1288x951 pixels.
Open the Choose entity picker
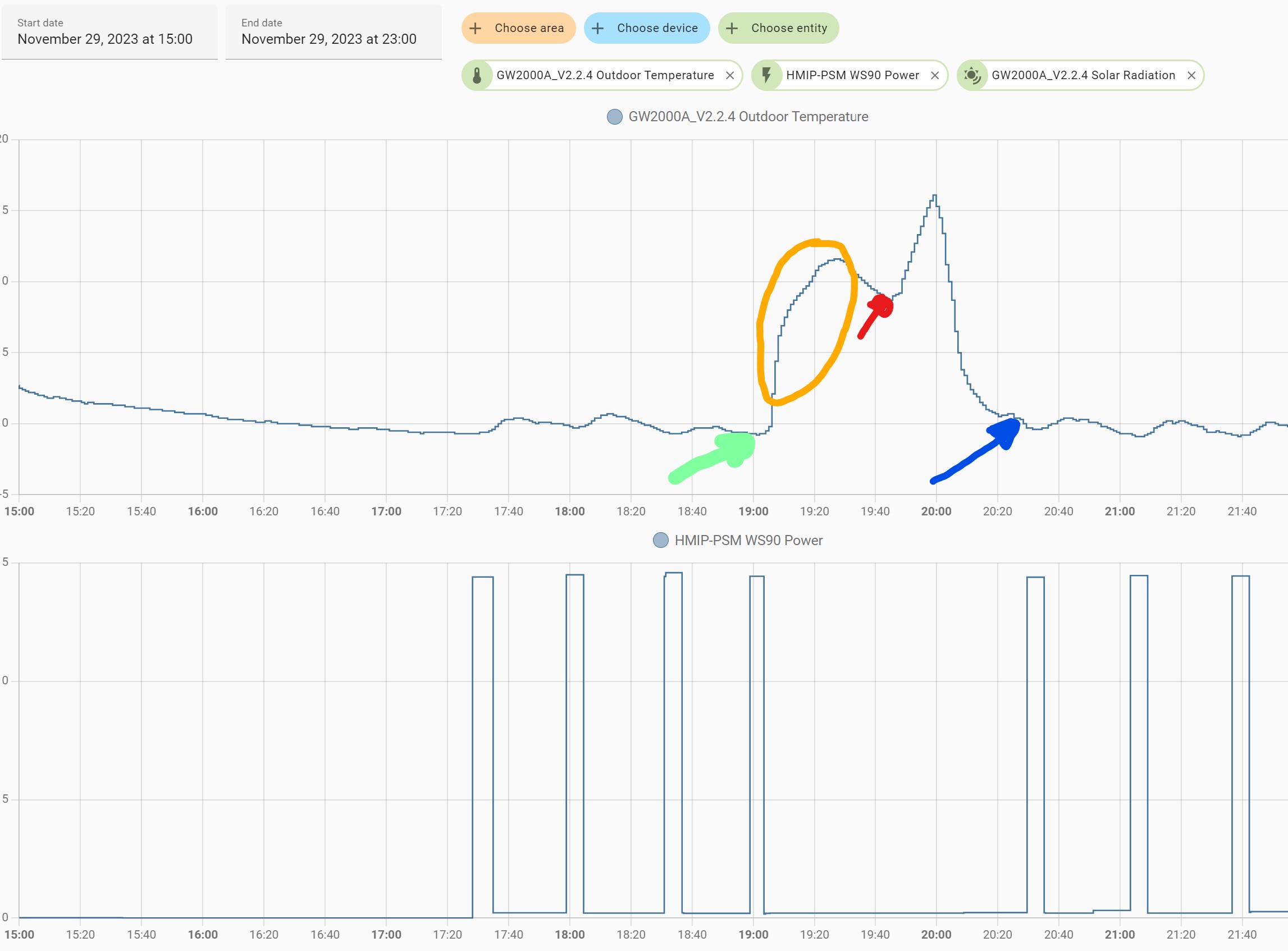(788, 28)
